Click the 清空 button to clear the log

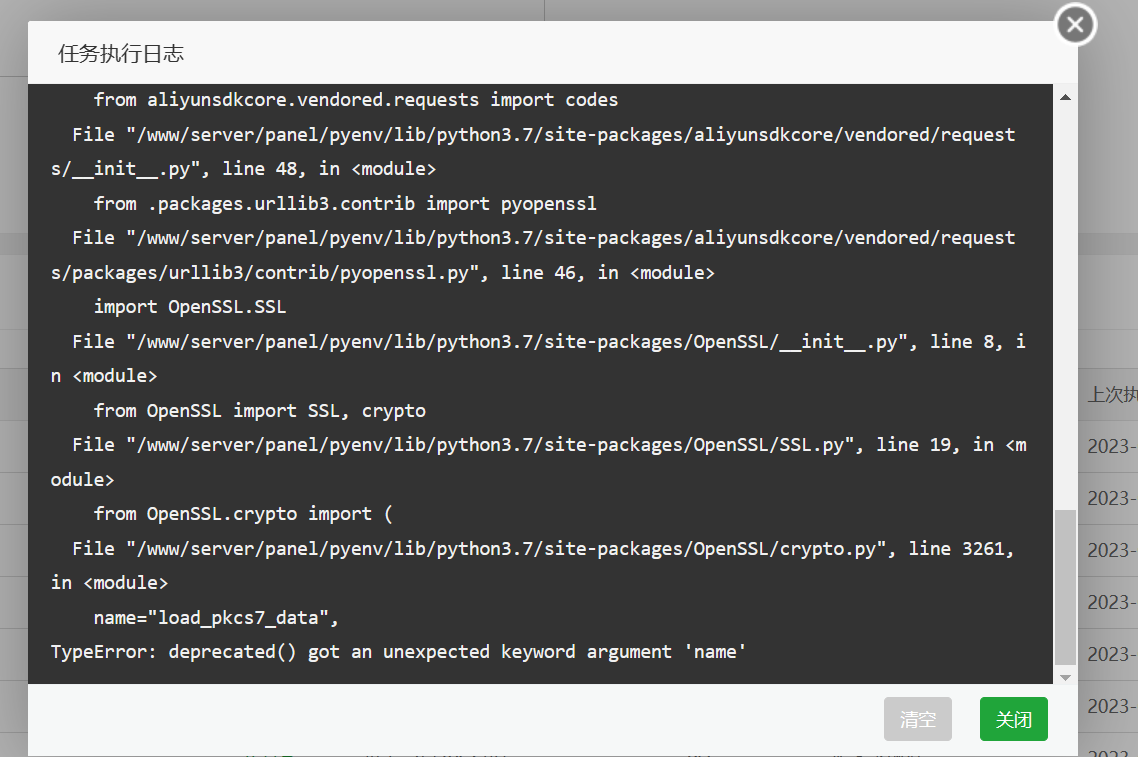(917, 719)
